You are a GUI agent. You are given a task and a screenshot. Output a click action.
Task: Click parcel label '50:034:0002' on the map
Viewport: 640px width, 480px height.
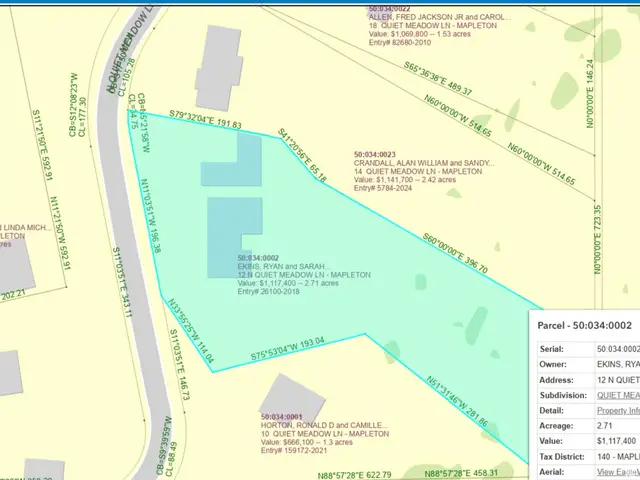pyautogui.click(x=258, y=258)
